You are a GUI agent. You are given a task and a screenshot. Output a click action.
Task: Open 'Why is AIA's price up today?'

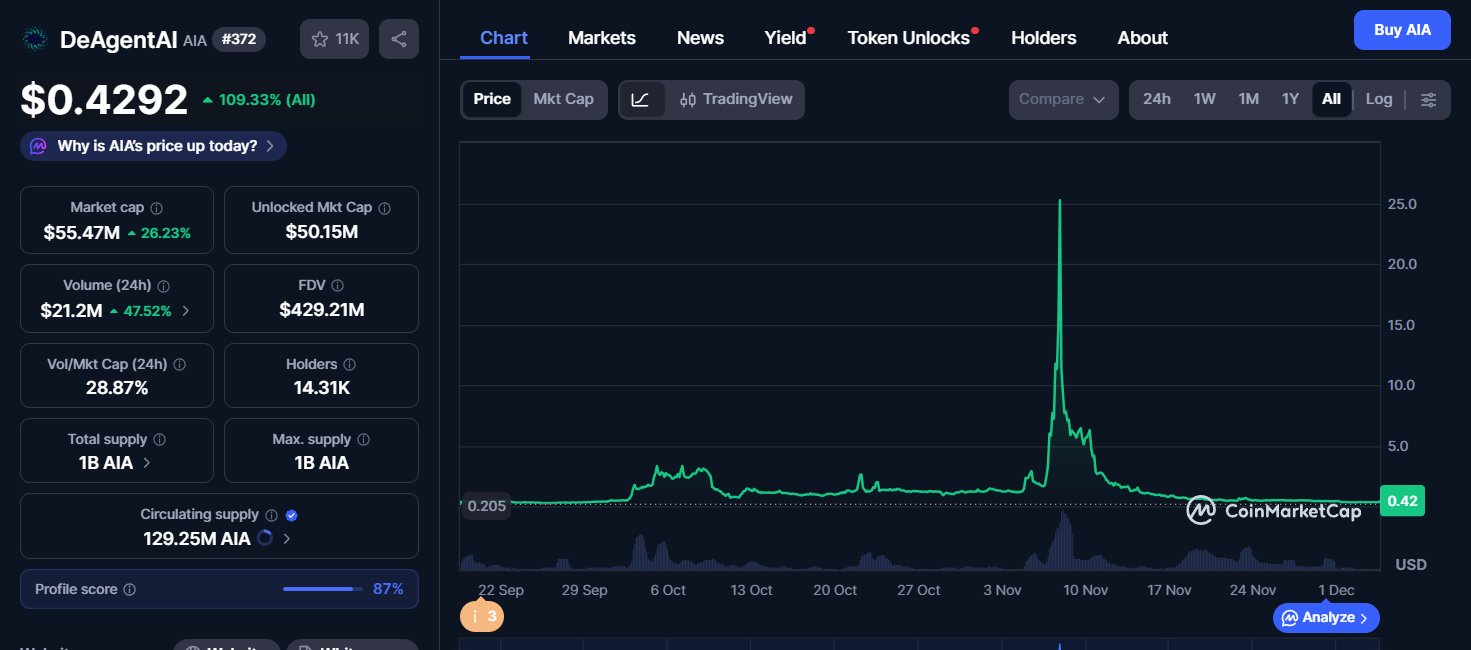tap(154, 146)
